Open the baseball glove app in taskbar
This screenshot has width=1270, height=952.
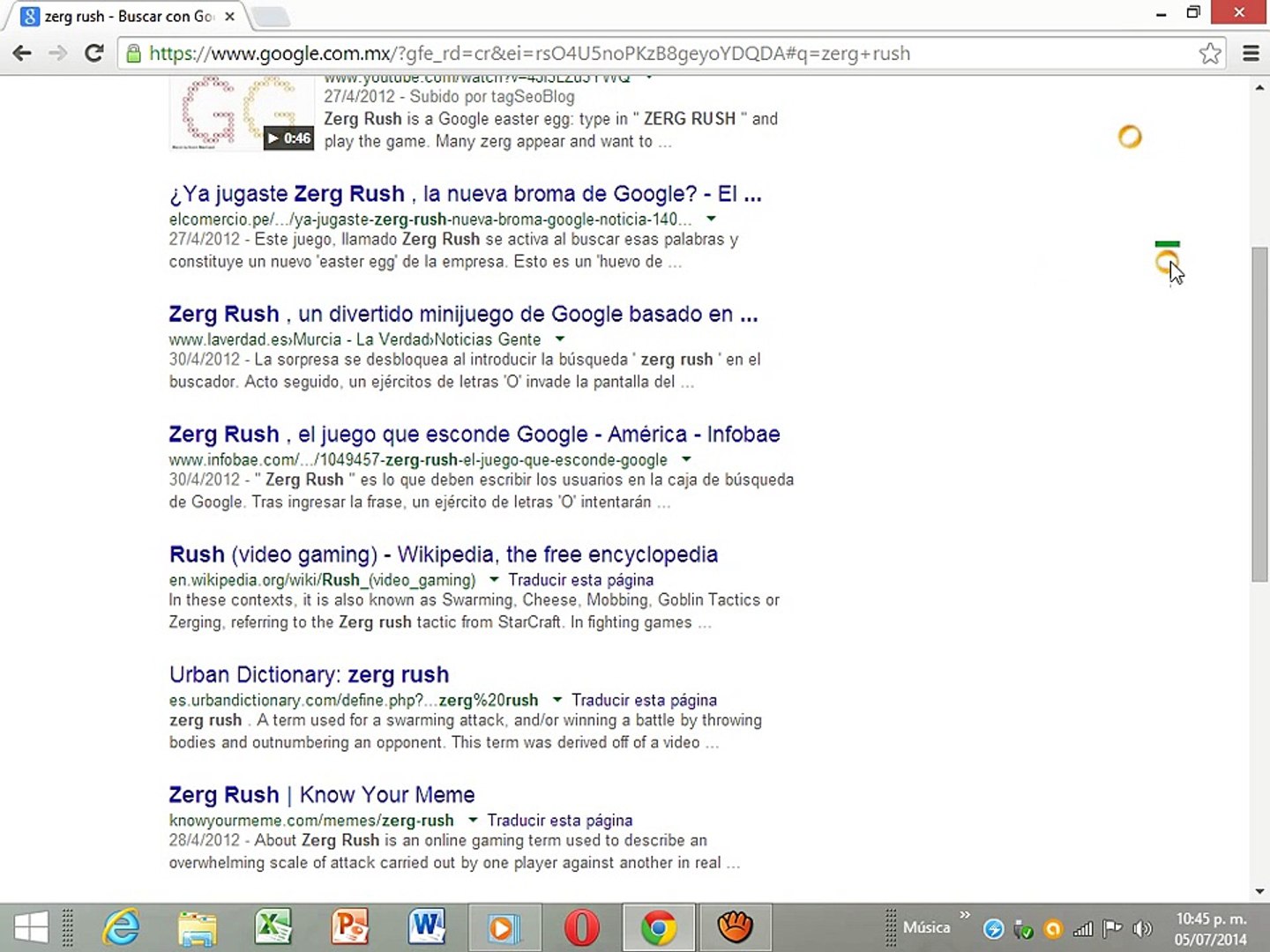735,927
